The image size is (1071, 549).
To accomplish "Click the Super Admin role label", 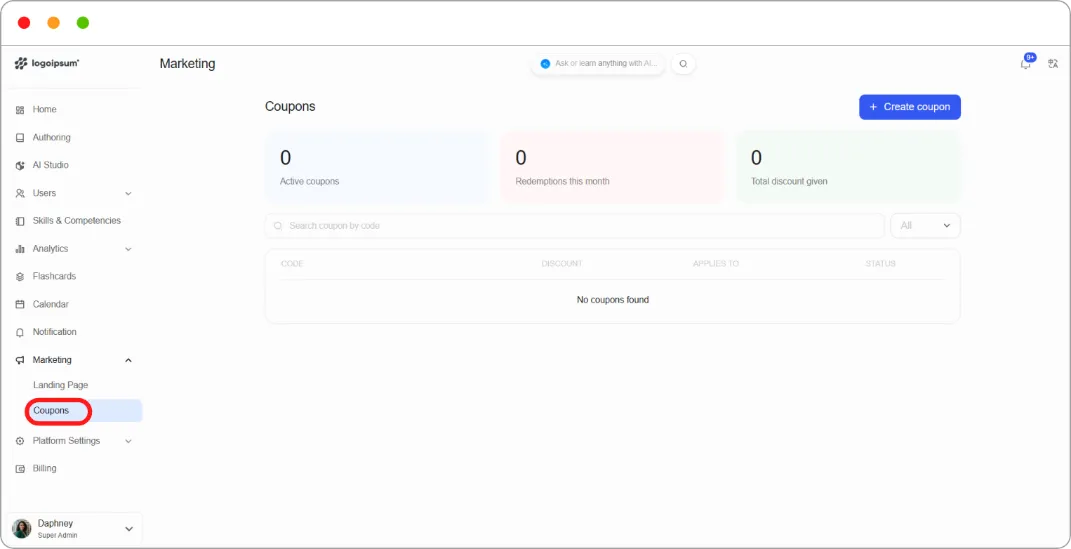I will 57,535.
